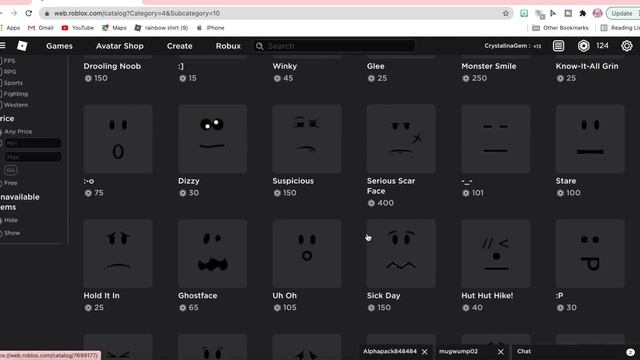This screenshot has width=640, height=360.
Task: Open the Hut Hut Hike! thumbnail
Action: [x=496, y=253]
